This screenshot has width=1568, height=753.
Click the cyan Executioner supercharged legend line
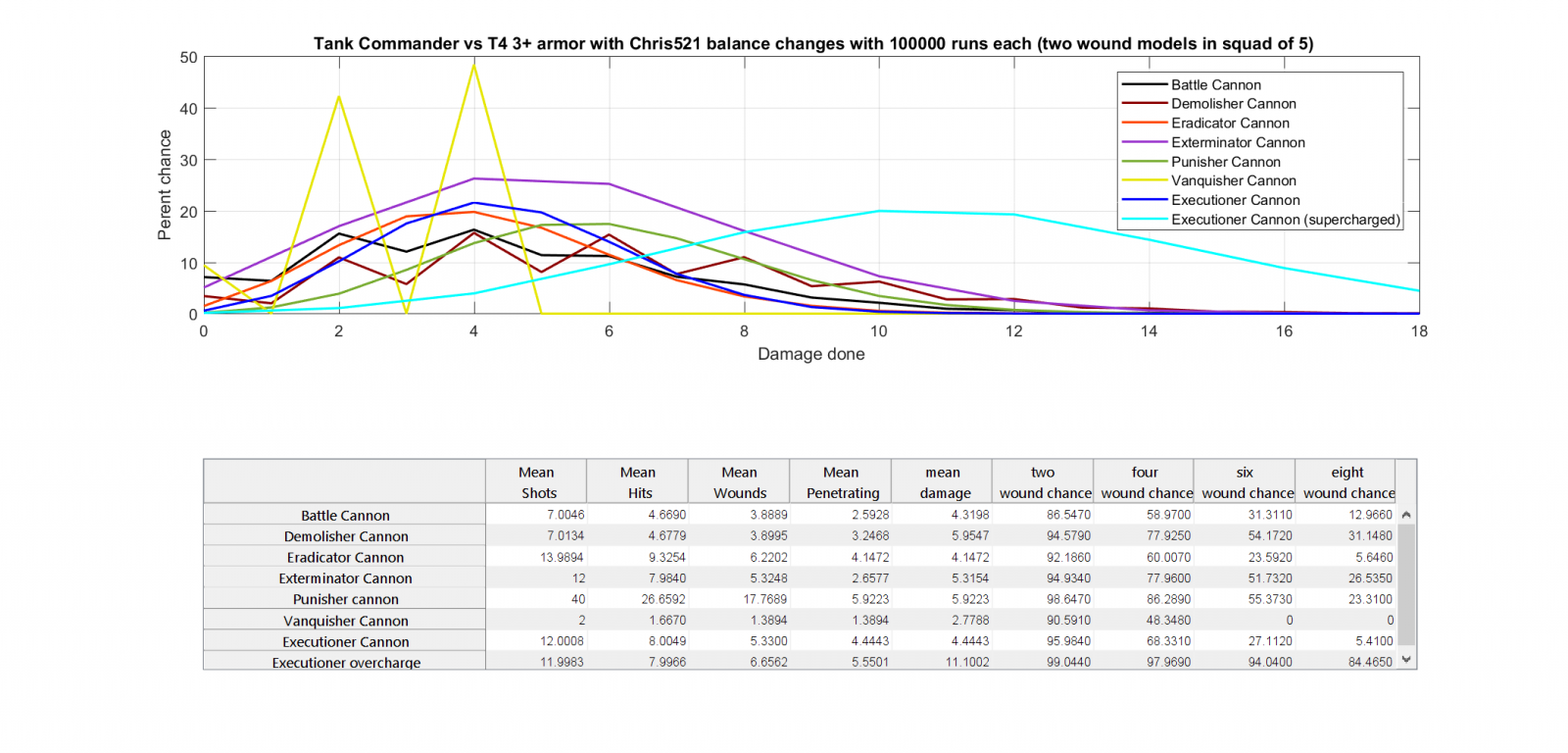1144,220
